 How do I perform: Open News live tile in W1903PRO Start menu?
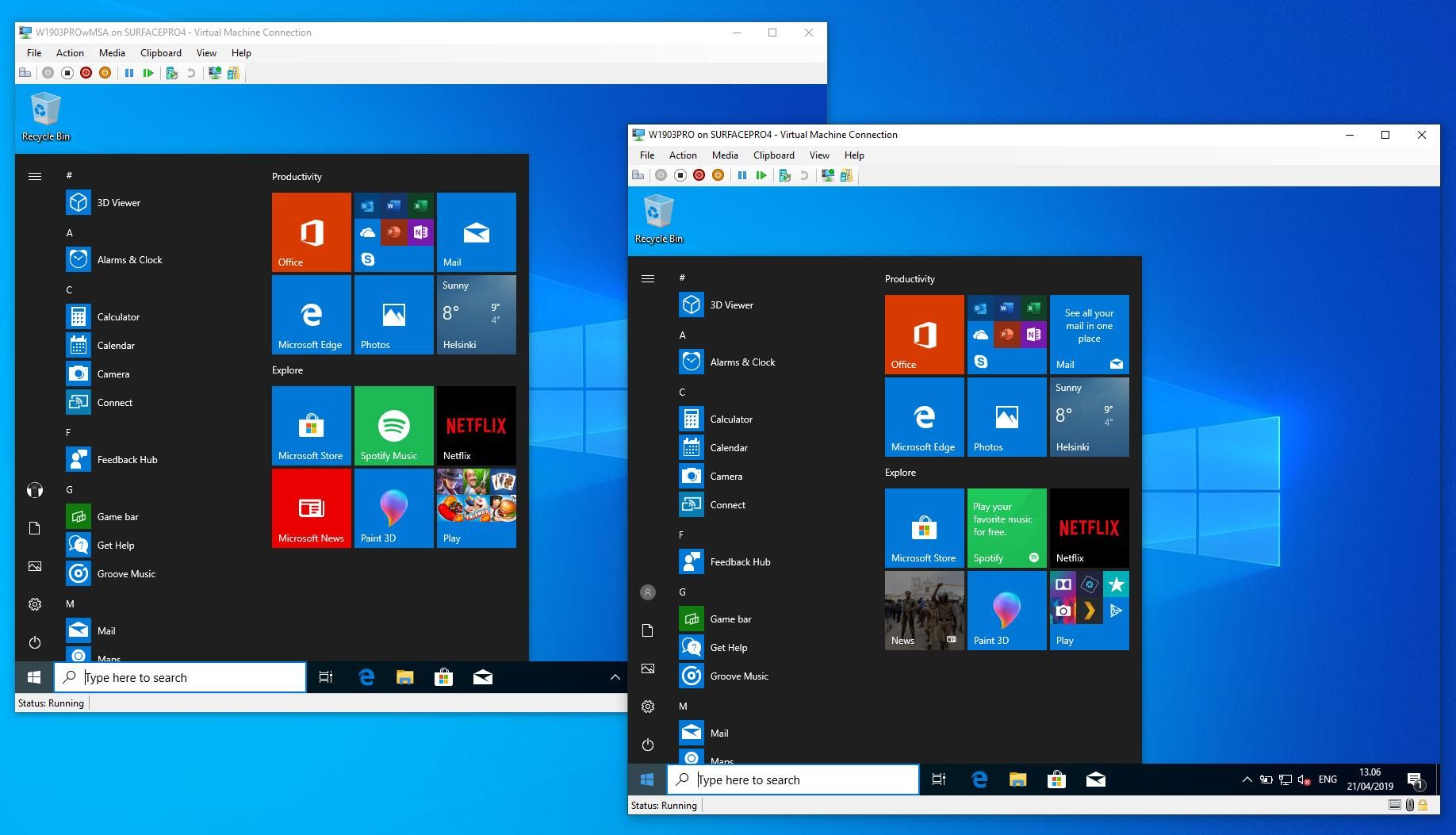coord(925,611)
